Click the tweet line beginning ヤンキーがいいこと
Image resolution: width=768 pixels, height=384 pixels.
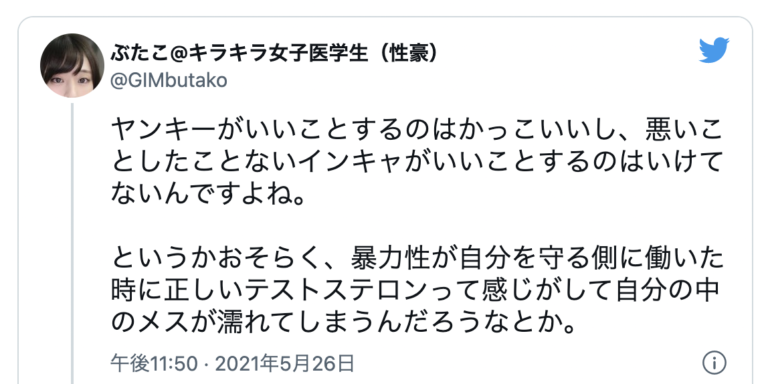pos(417,133)
